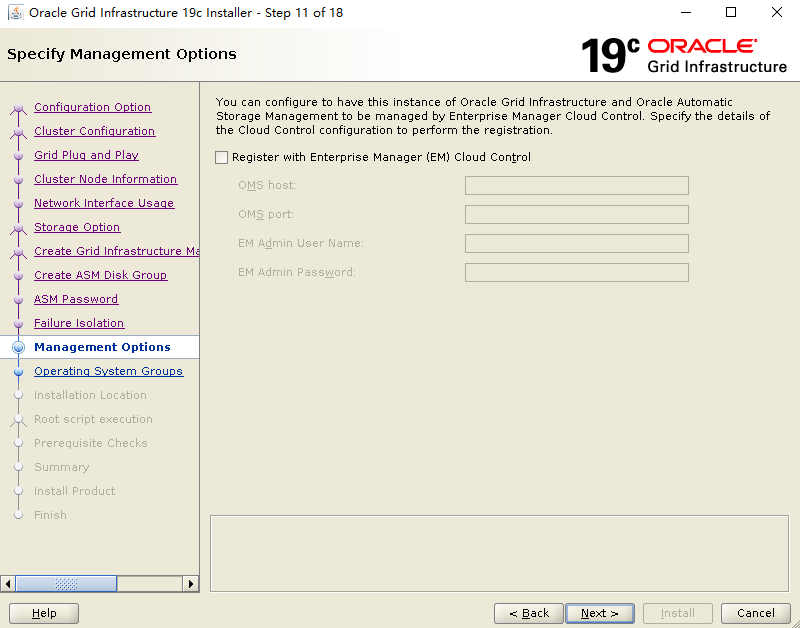Open the Help dialog
Screen dimensions: 800x628
(43, 613)
